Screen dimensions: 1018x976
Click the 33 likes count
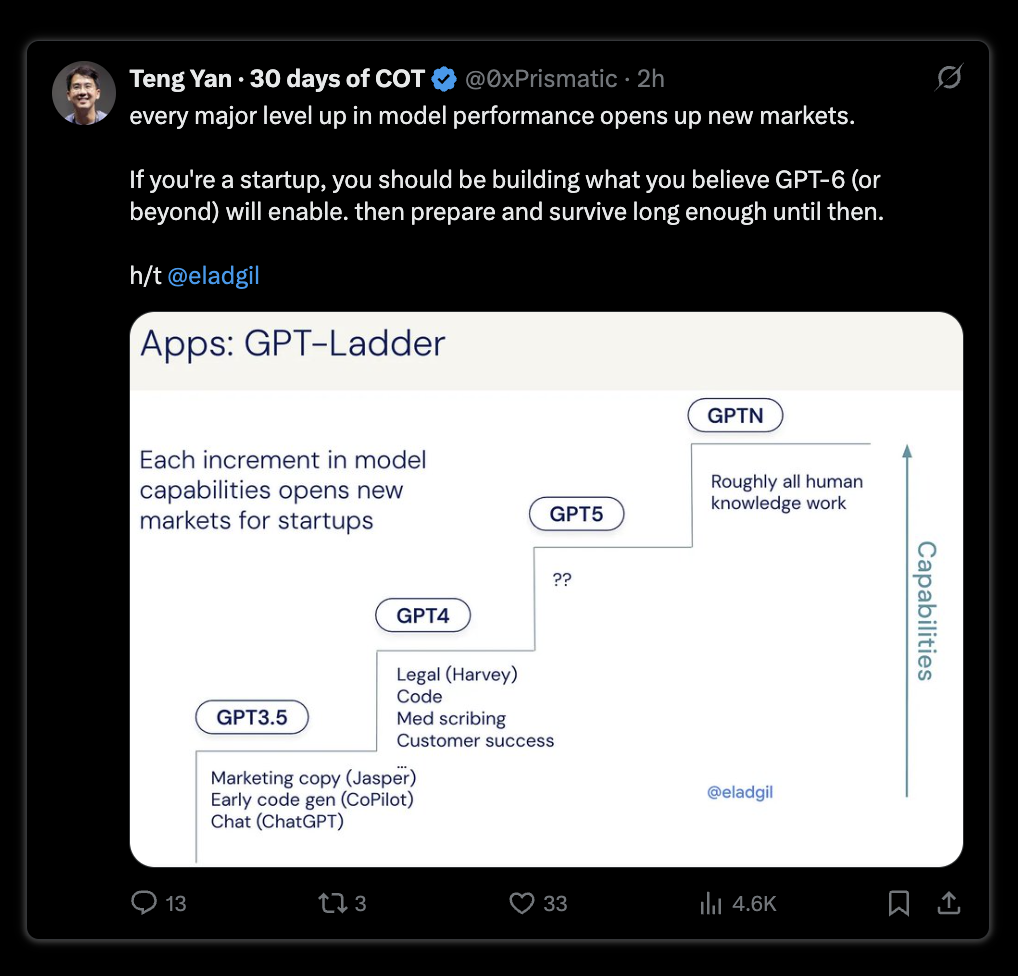tap(555, 903)
